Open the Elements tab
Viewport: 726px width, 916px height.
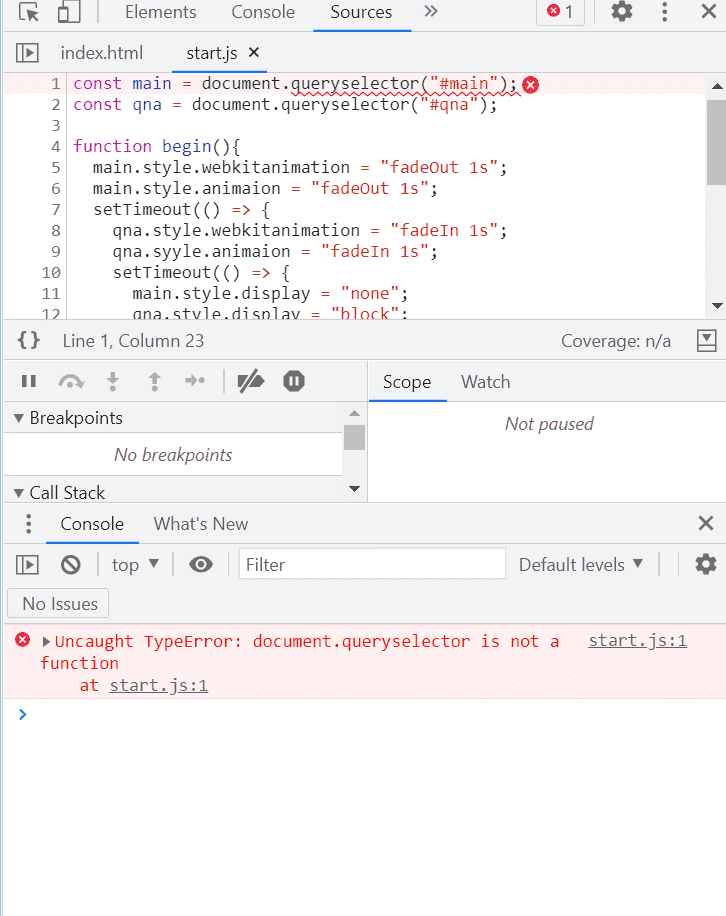pos(161,12)
